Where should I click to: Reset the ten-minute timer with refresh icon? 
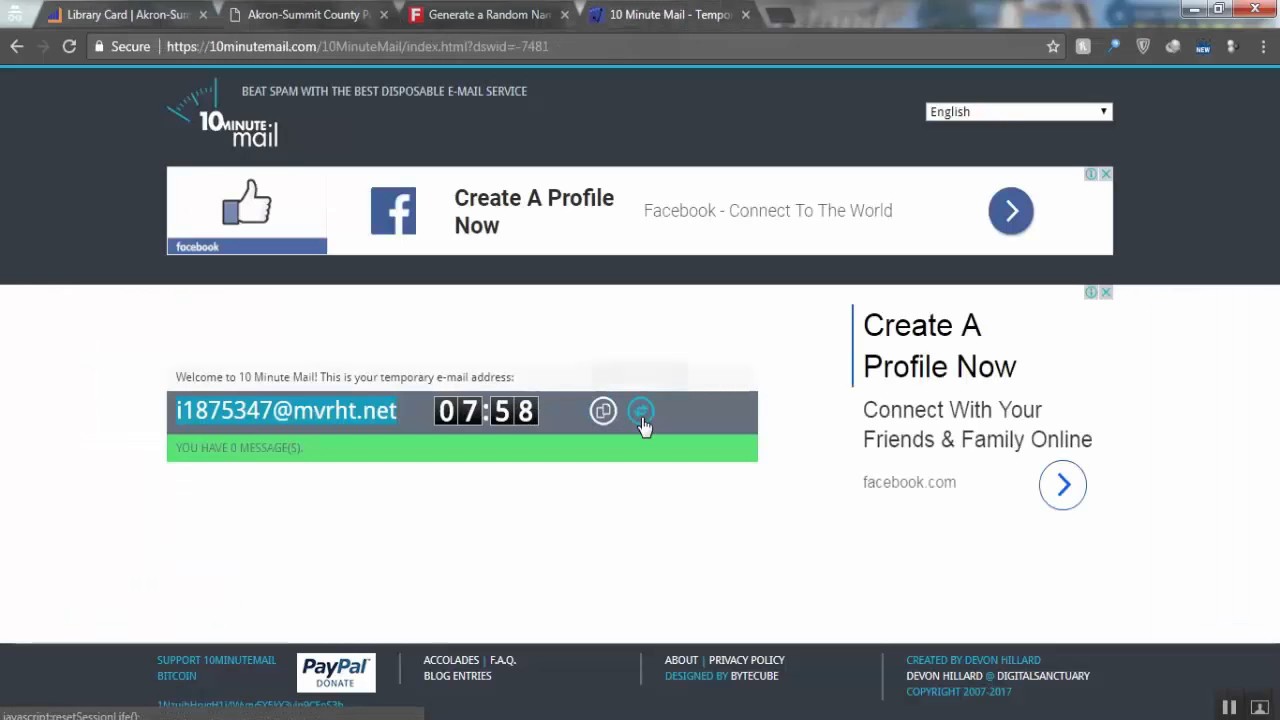641,411
